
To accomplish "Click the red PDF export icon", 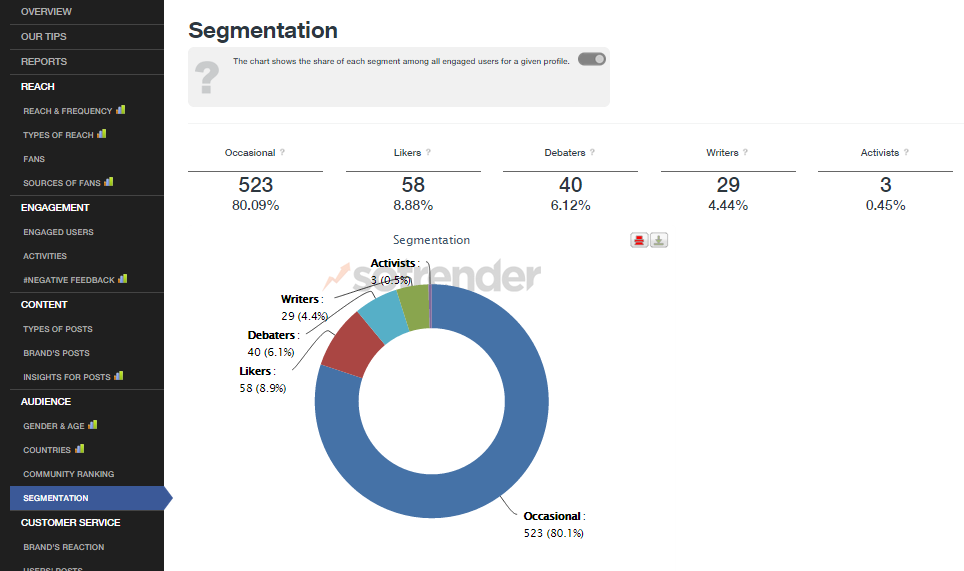I will click(x=640, y=240).
